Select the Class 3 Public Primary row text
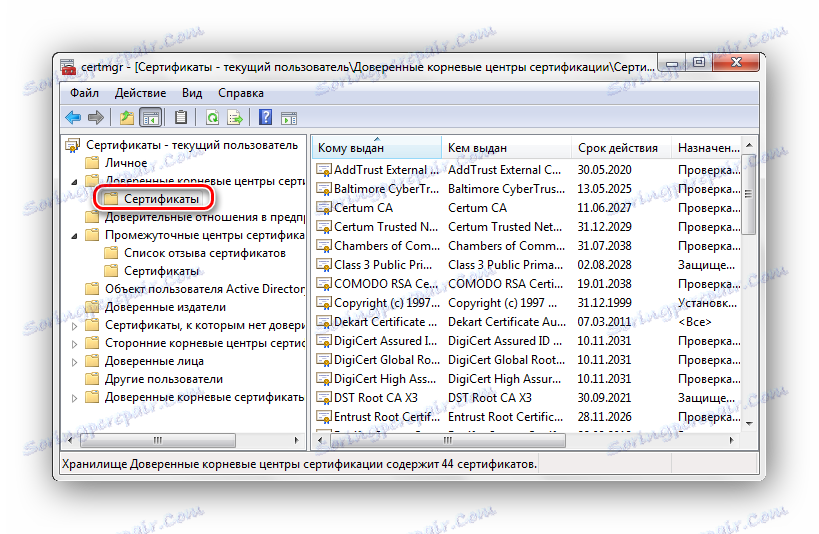Image resolution: width=819 pixels, height=534 pixels. pyautogui.click(x=382, y=265)
